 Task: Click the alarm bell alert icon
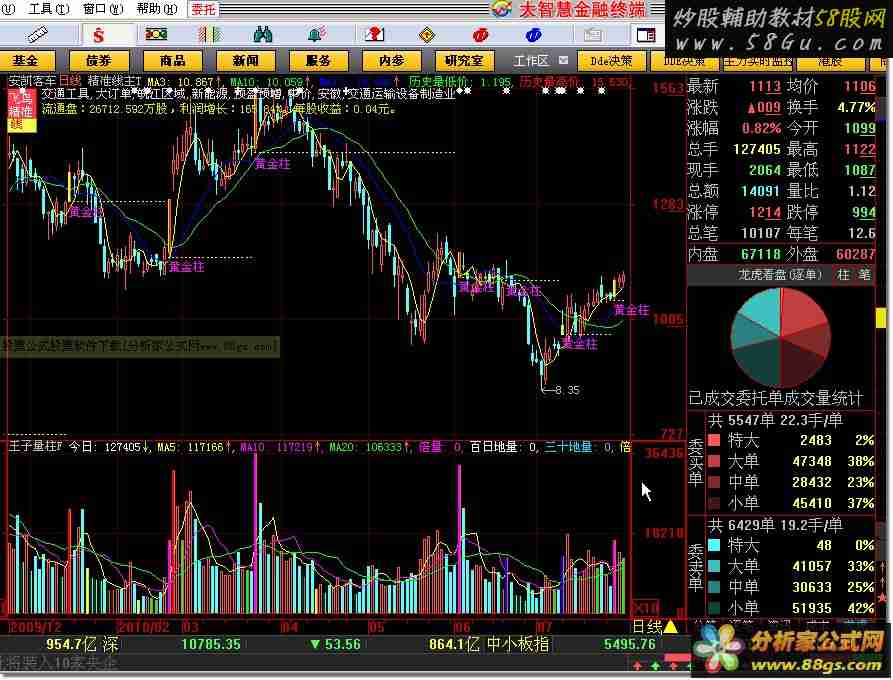tap(317, 35)
